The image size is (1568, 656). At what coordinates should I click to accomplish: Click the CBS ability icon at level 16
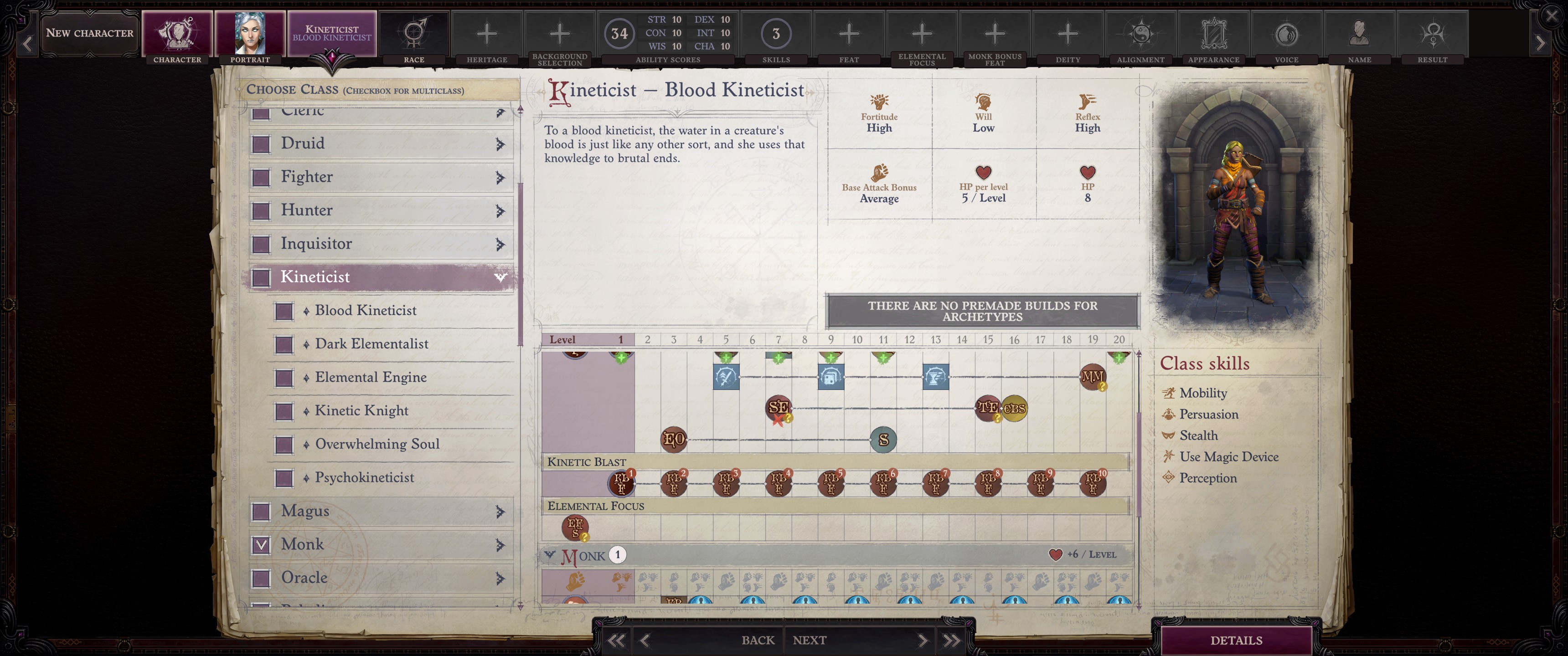point(1014,408)
